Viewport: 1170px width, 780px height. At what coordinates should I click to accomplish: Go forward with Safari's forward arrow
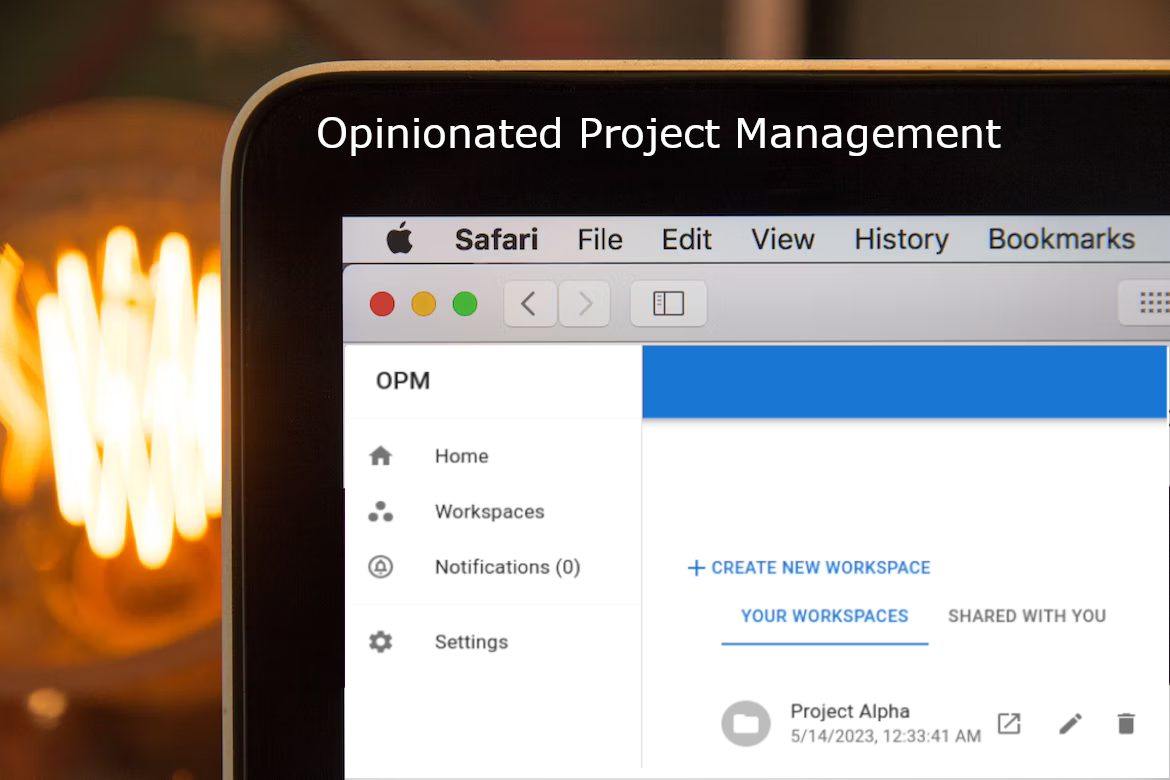click(586, 303)
